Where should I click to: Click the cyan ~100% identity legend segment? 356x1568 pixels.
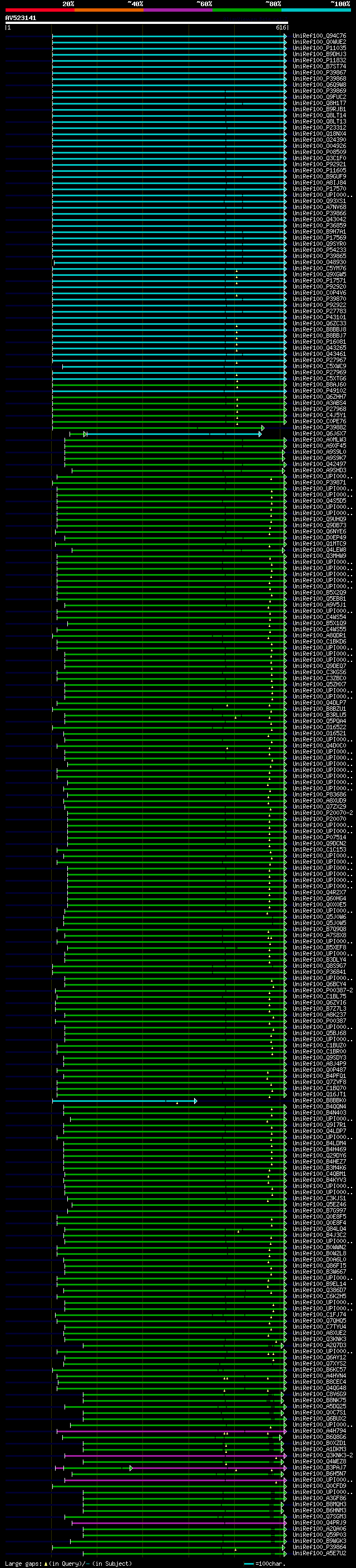tap(317, 10)
